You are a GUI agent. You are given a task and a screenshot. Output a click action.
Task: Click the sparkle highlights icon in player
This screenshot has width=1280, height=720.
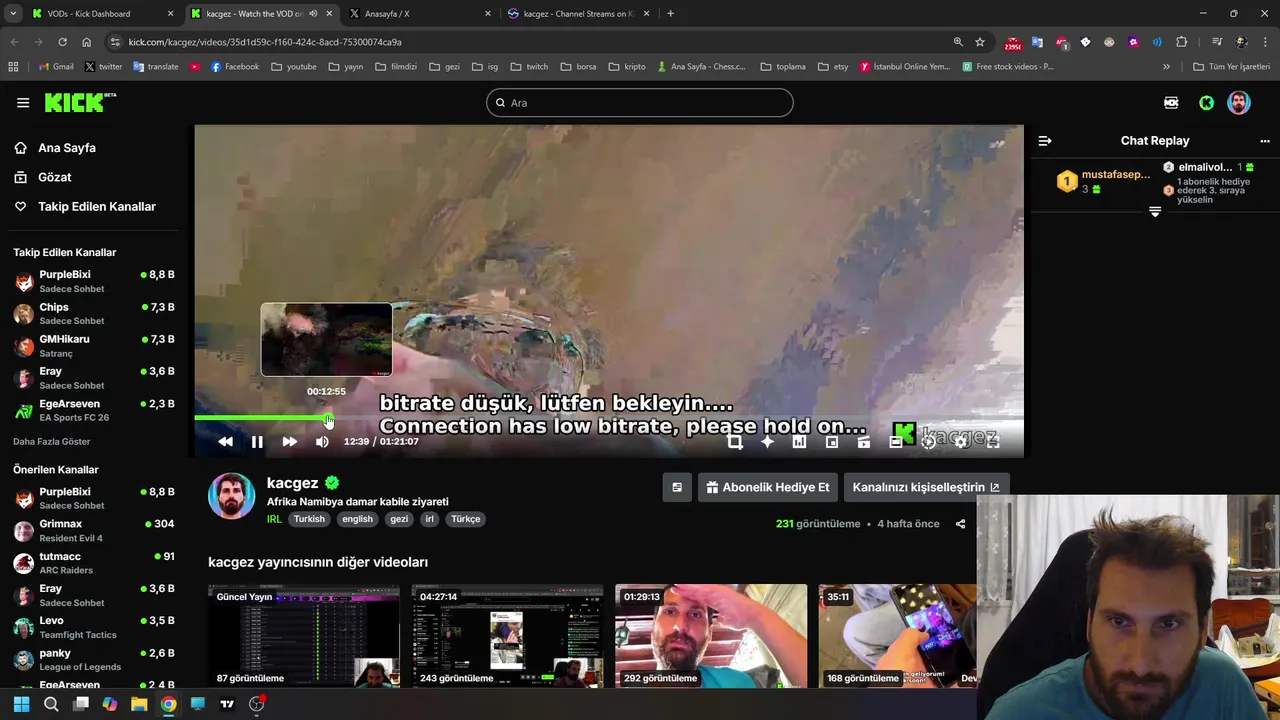pyautogui.click(x=767, y=441)
